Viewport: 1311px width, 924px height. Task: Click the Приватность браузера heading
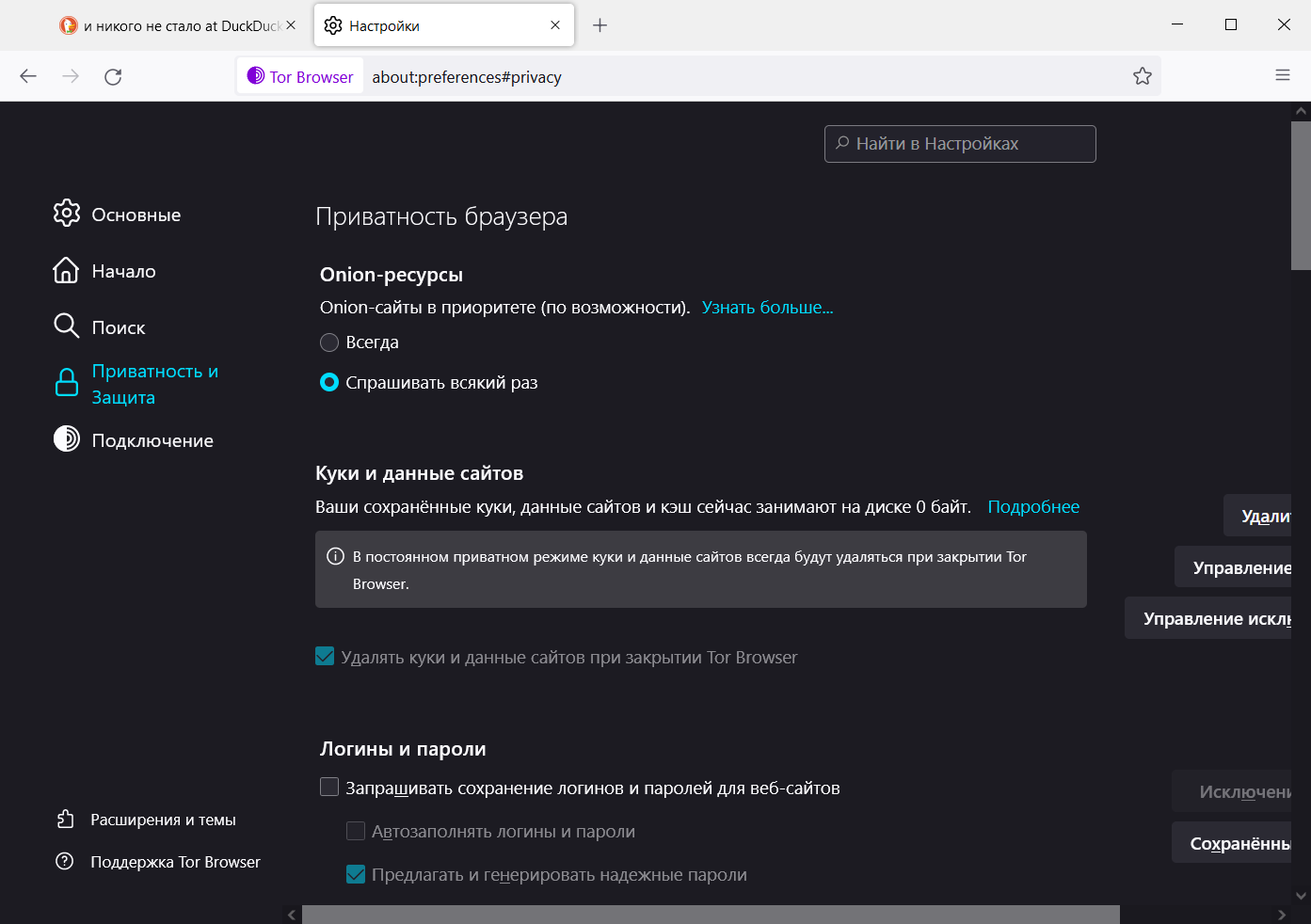click(x=441, y=216)
